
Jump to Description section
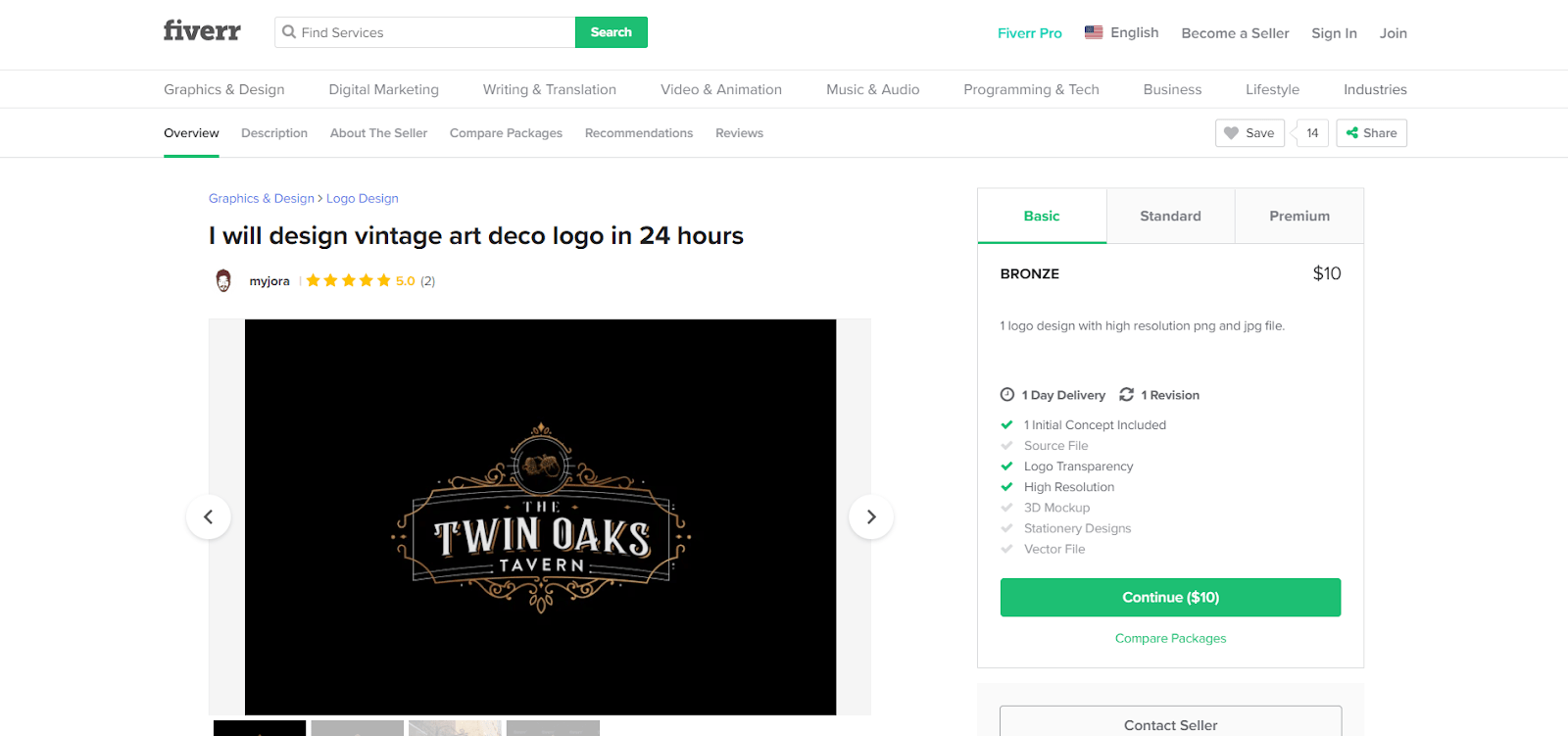click(x=274, y=133)
